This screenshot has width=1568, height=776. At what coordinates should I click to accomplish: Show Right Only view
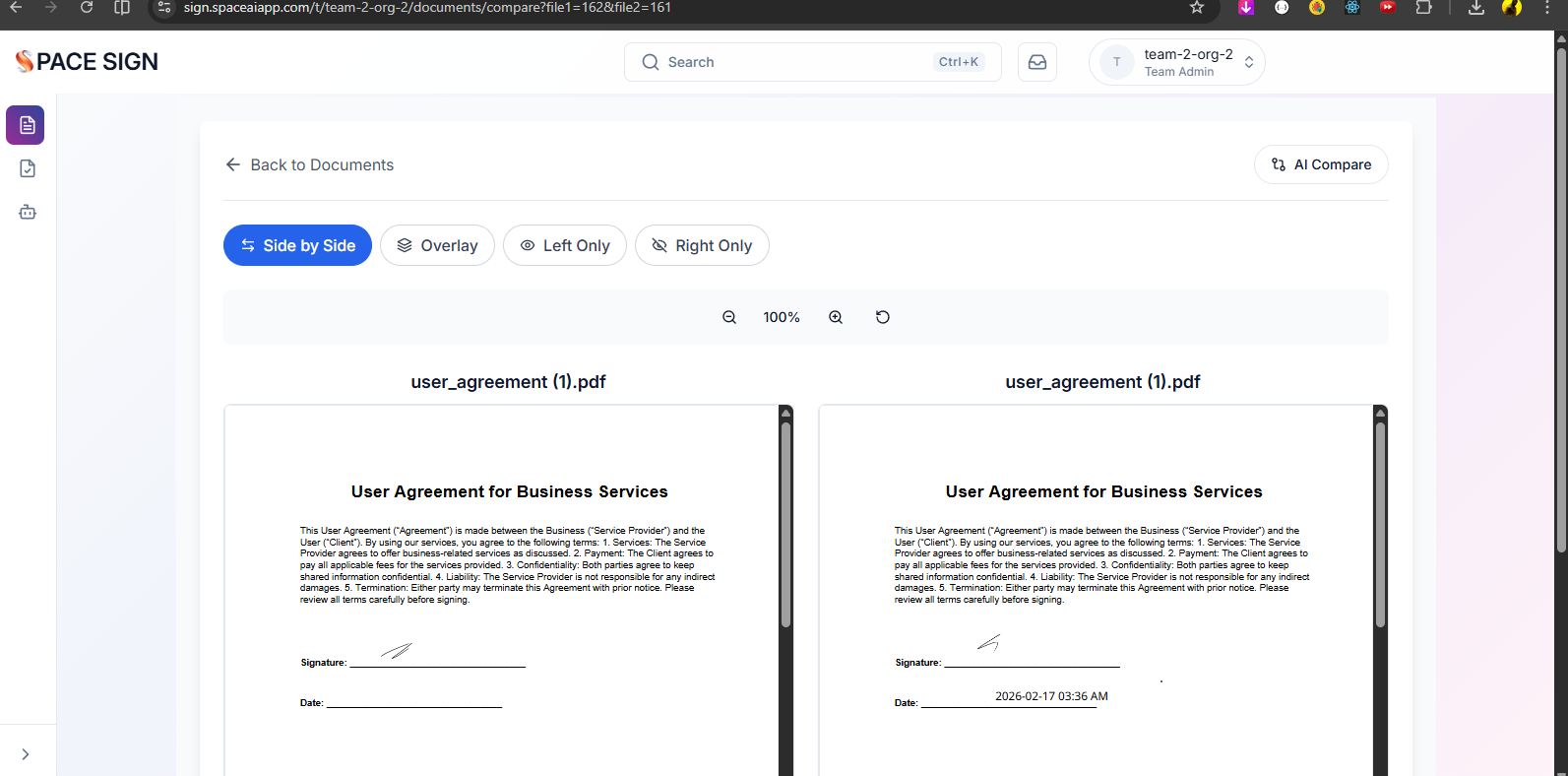click(x=702, y=245)
